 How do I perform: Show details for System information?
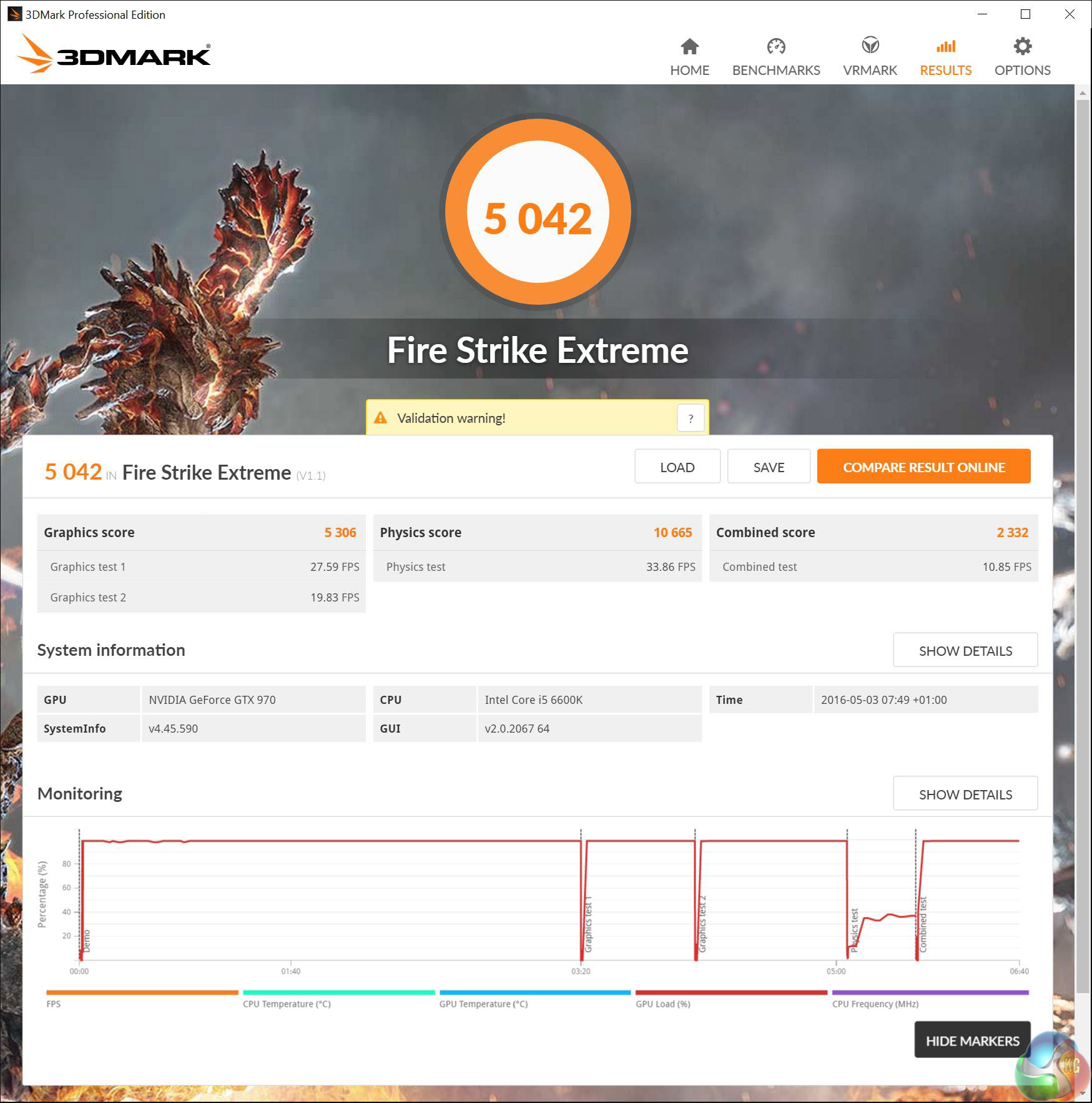[x=965, y=650]
